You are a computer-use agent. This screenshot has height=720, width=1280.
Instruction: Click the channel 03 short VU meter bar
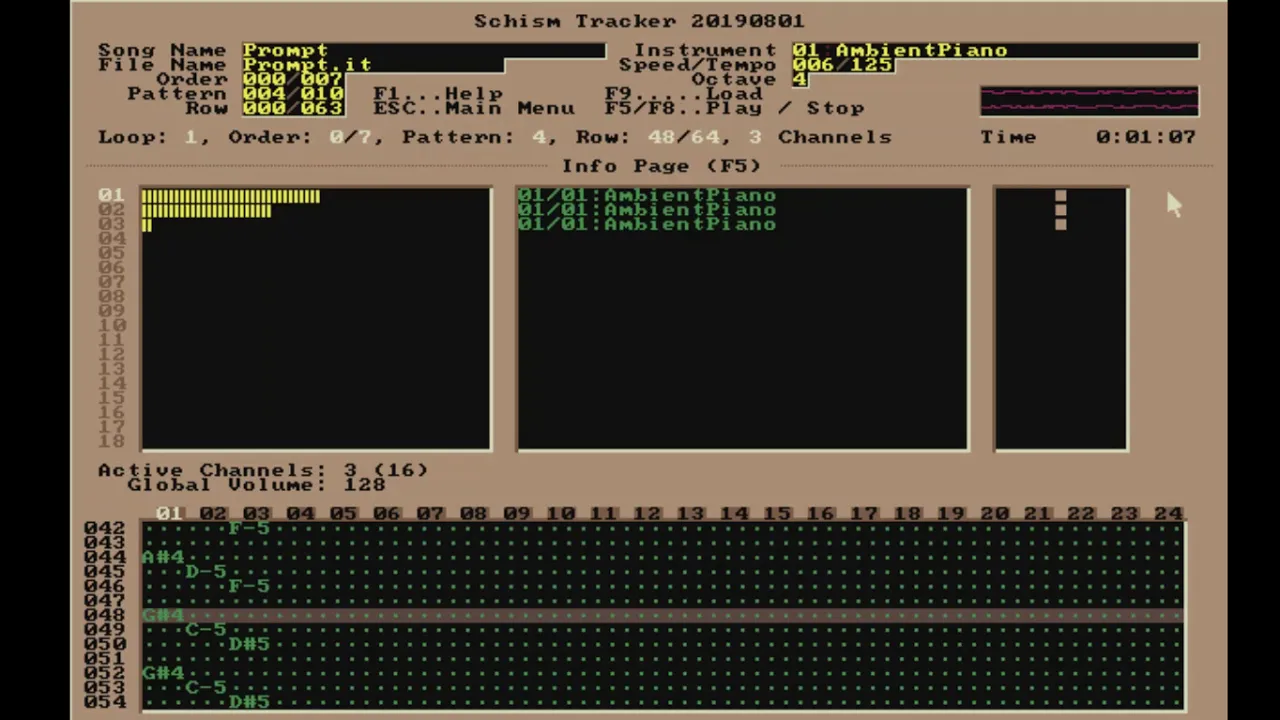pyautogui.click(x=146, y=225)
